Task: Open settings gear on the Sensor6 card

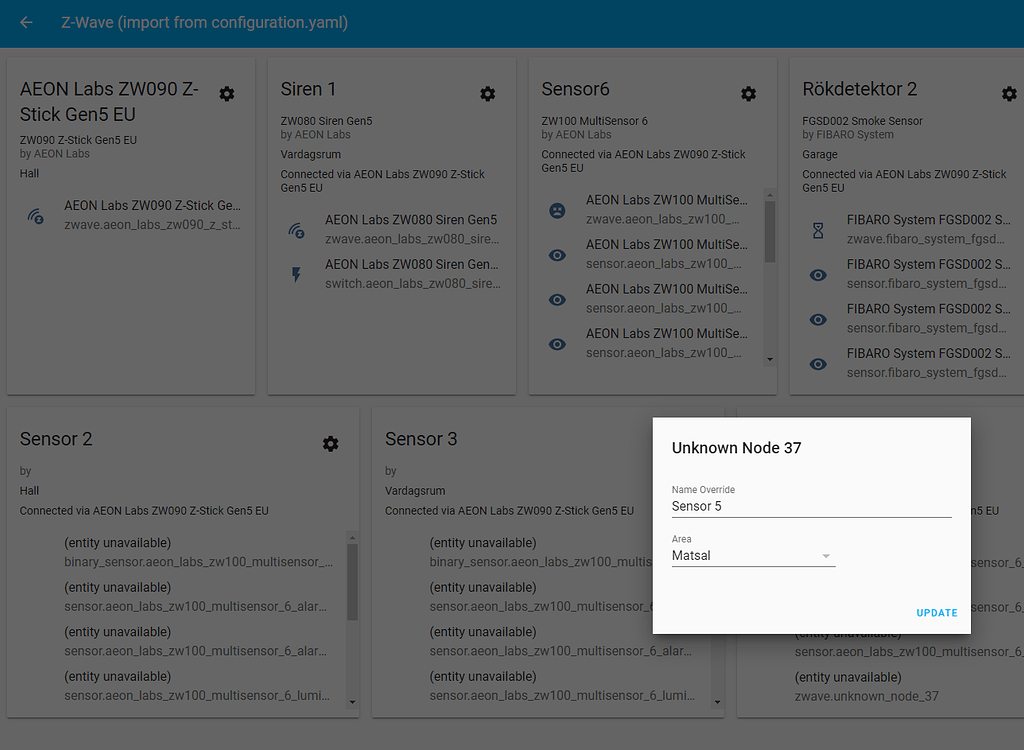Action: tap(748, 93)
